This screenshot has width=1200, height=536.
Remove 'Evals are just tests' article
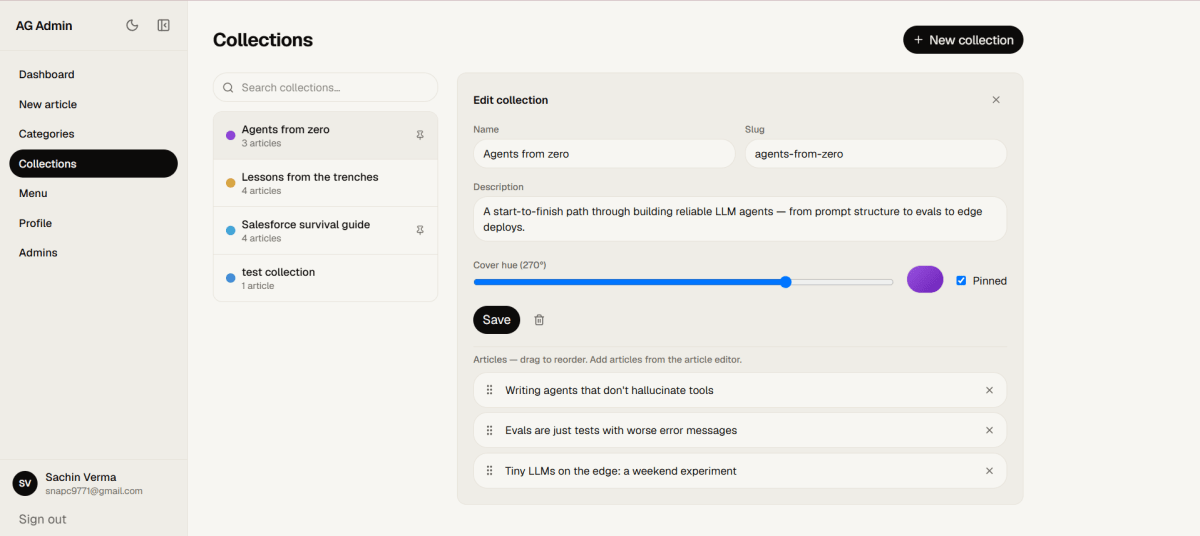pos(990,430)
